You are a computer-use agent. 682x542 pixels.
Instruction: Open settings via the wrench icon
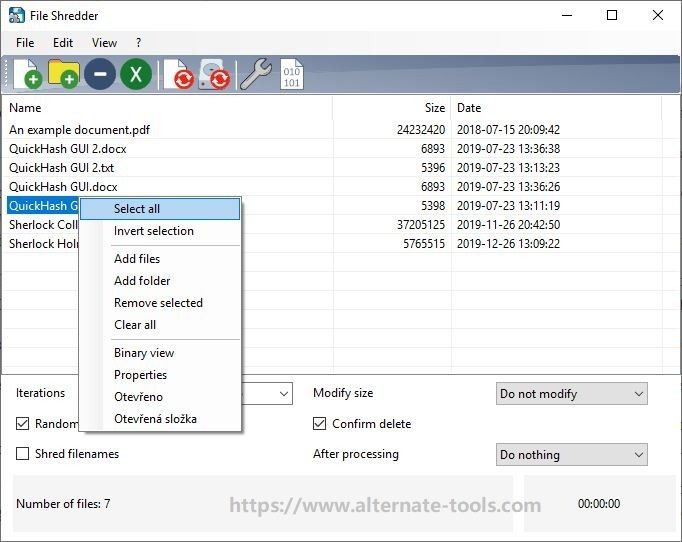click(256, 74)
